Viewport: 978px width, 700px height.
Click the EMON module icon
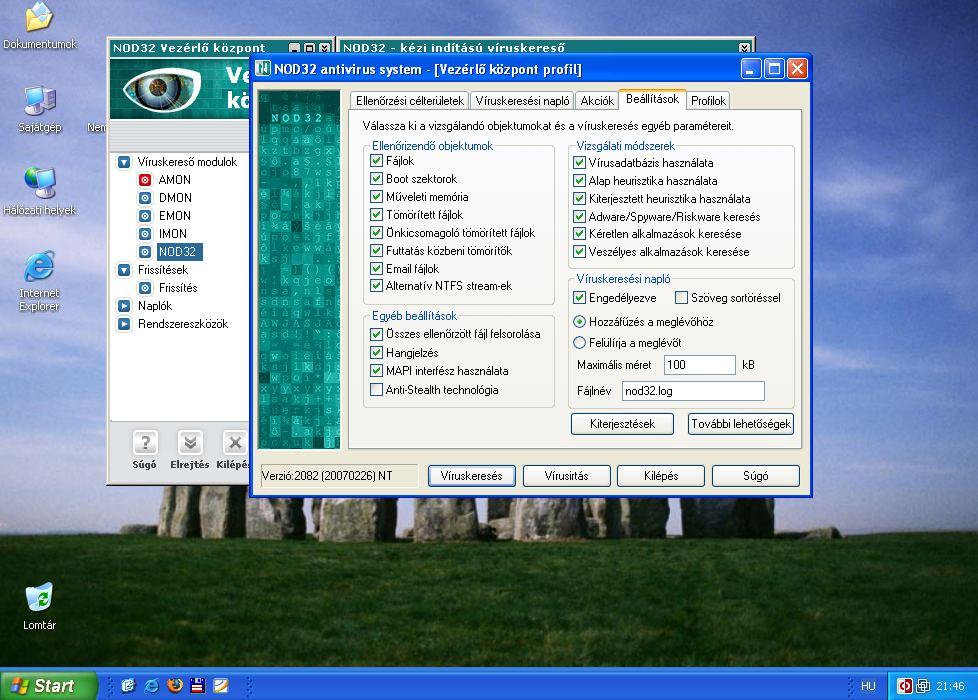point(145,216)
